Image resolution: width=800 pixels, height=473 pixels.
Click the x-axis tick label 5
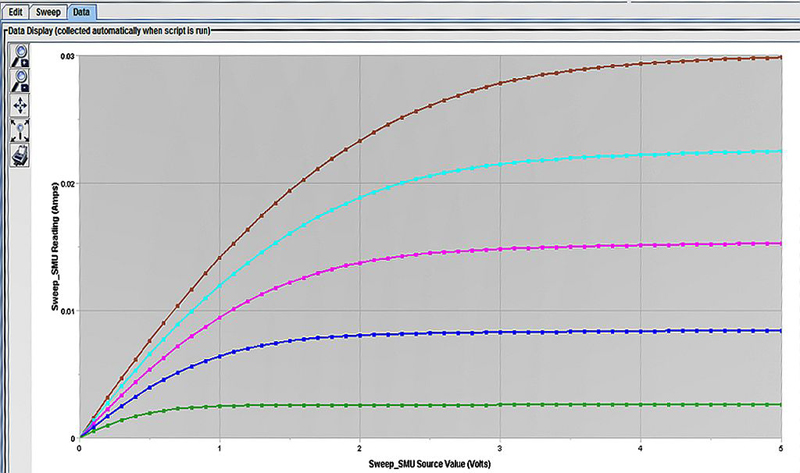tap(781, 448)
